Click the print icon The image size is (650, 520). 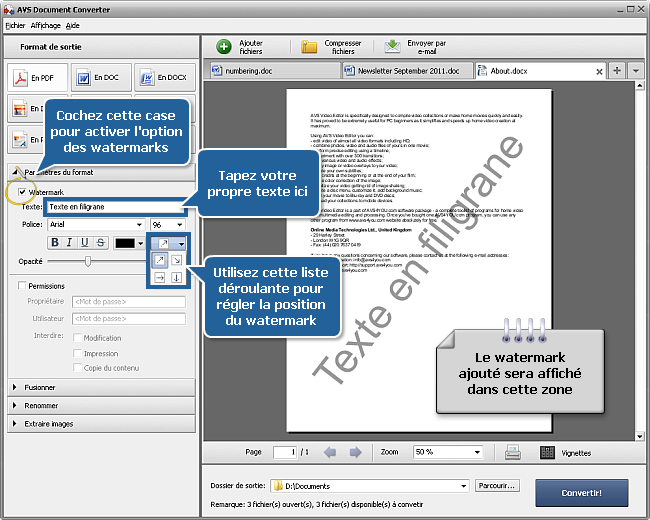513,452
